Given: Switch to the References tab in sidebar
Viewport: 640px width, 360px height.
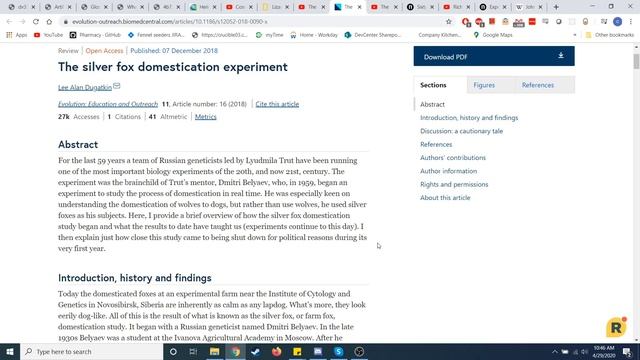Looking at the screenshot, I should point(538,85).
